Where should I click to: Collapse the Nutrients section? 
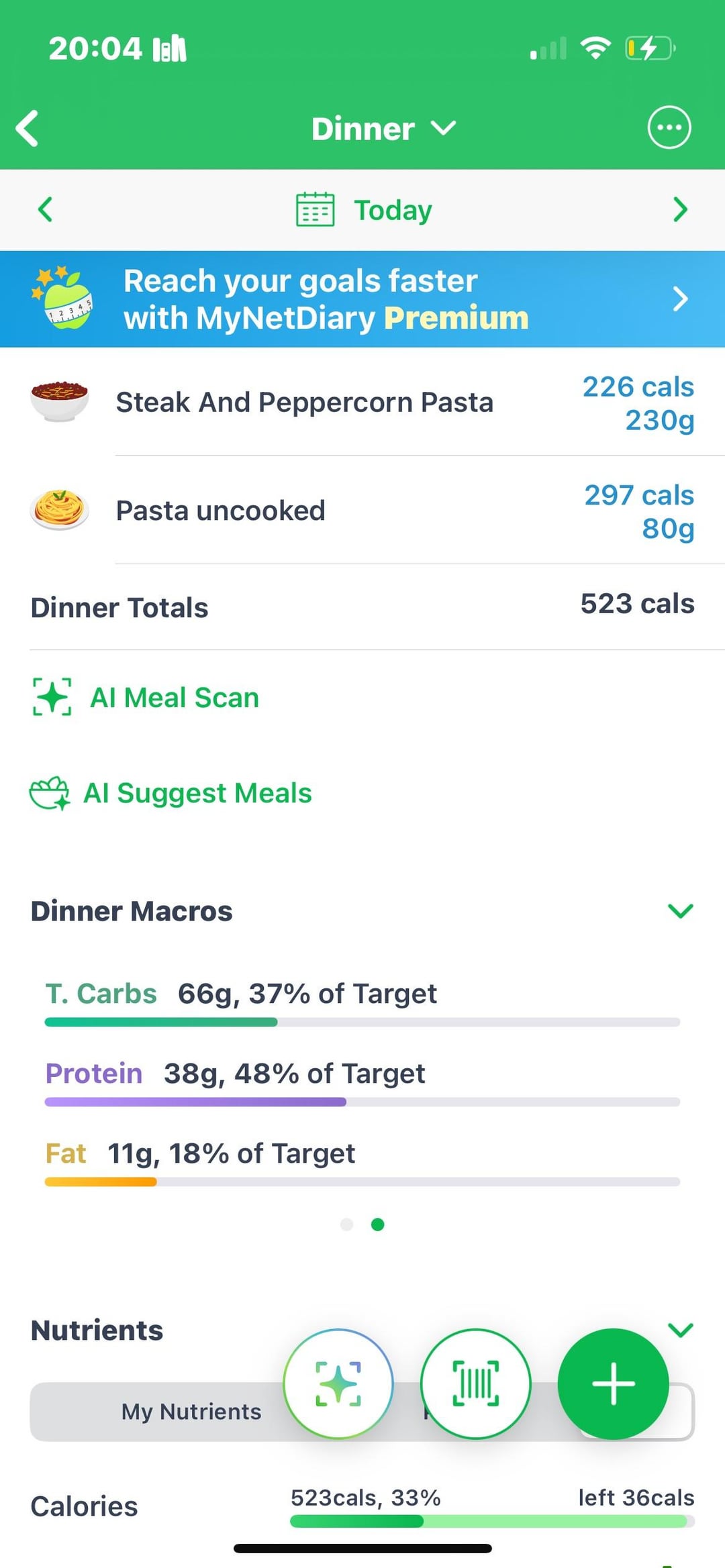[680, 1329]
